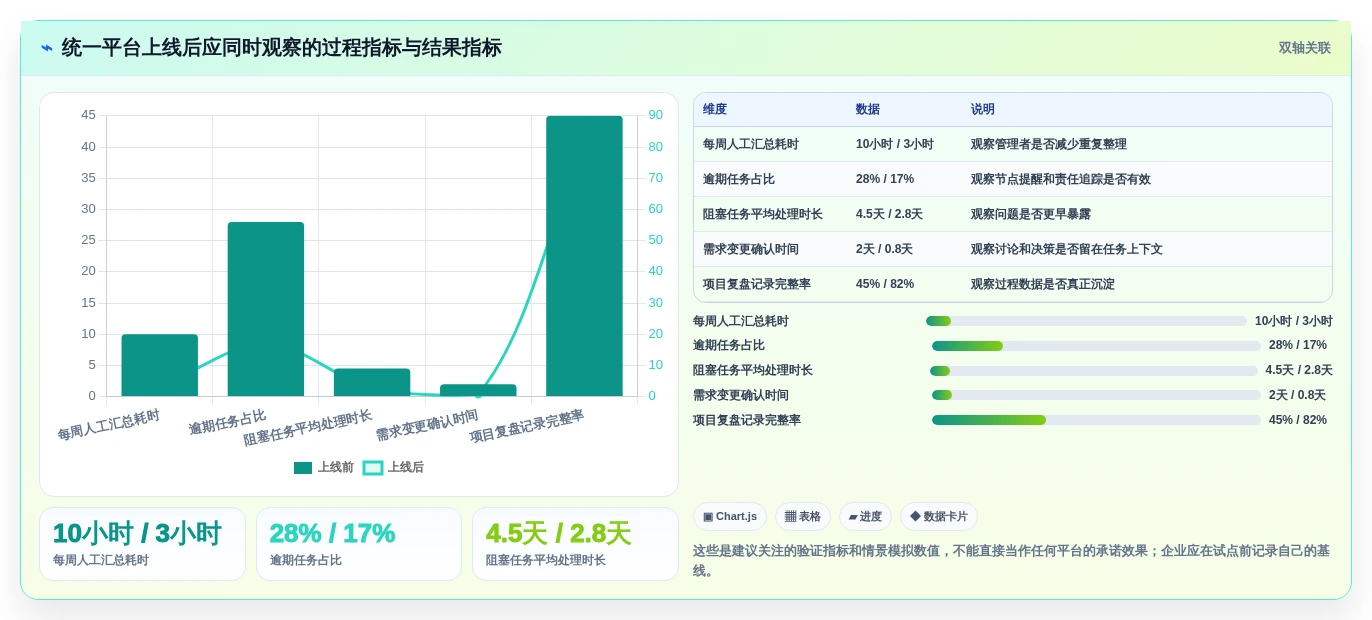Click the 需求变更确认时间 bar in chart
The height and width of the screenshot is (620, 1372).
[478, 390]
